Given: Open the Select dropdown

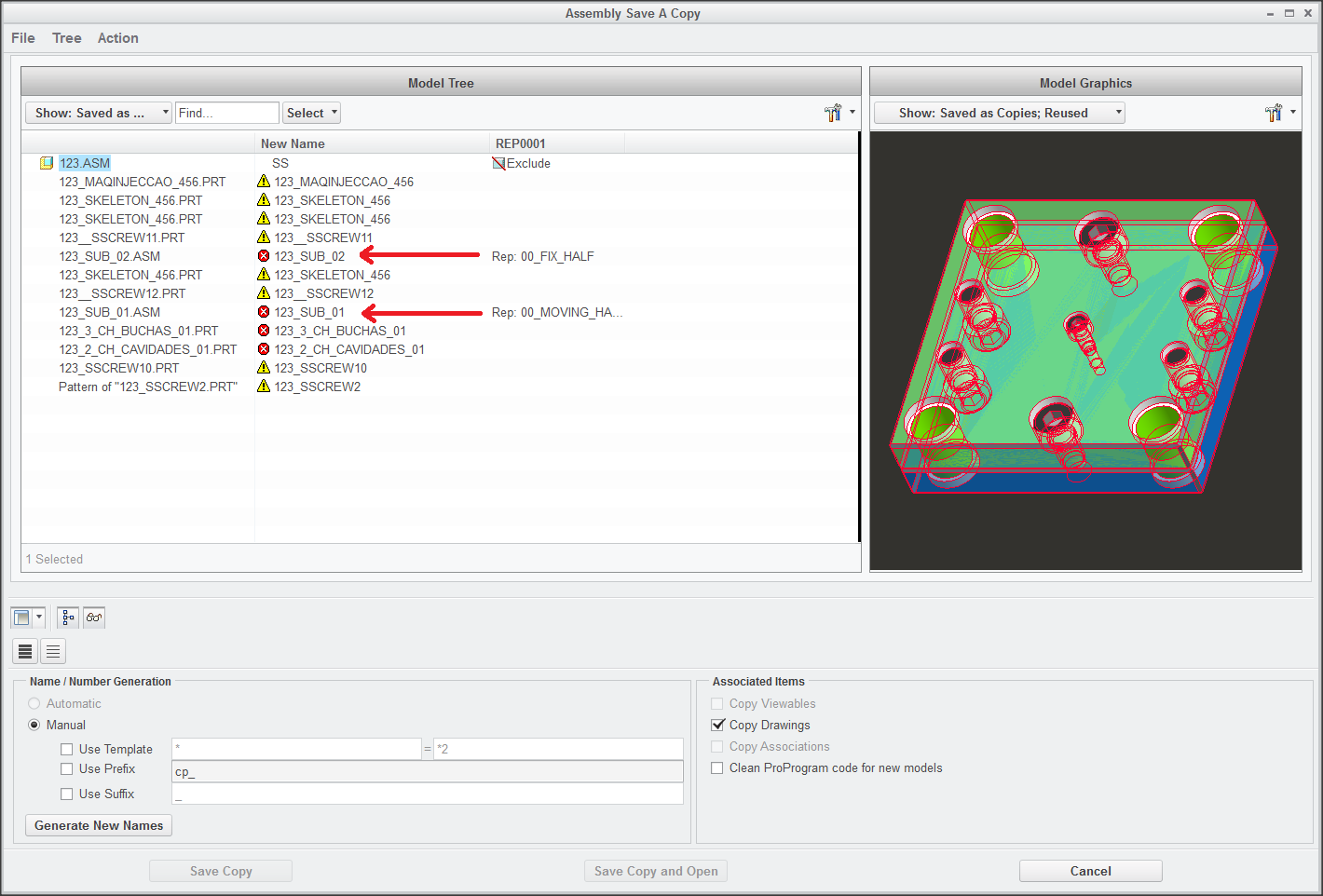Looking at the screenshot, I should pyautogui.click(x=311, y=113).
